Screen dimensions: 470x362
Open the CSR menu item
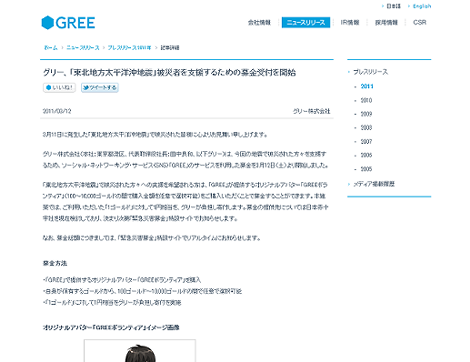point(419,22)
